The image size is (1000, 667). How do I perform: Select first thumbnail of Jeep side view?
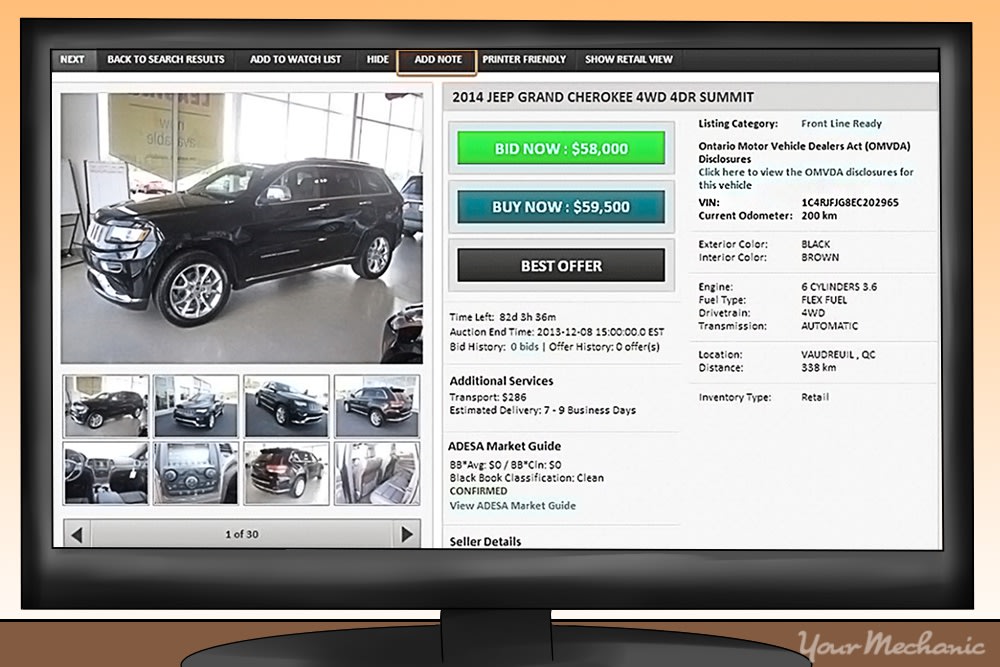[106, 406]
